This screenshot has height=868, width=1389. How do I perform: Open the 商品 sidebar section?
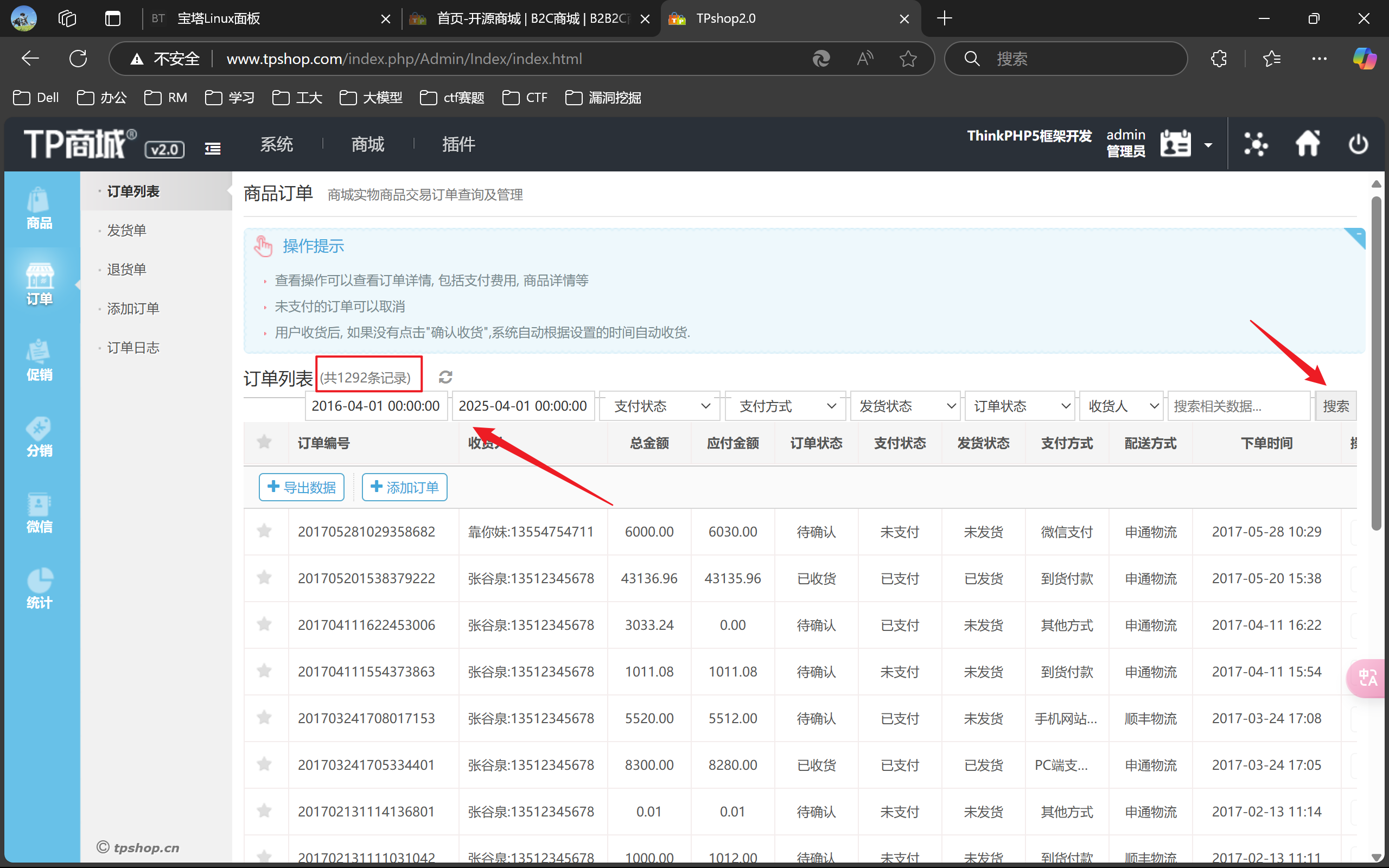pyautogui.click(x=39, y=208)
